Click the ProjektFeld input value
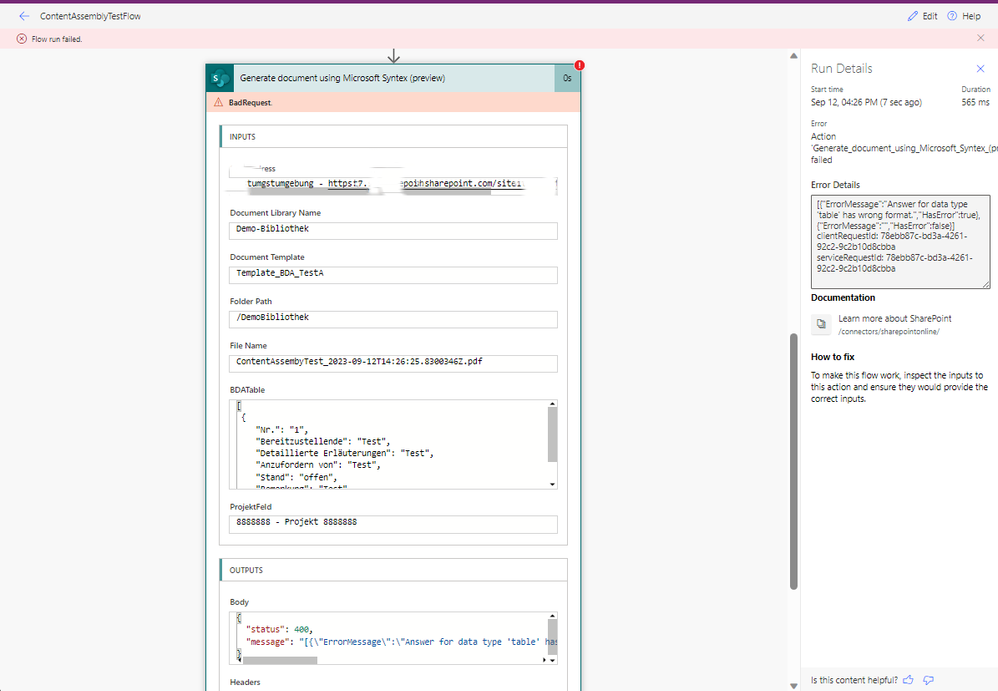Screen dimensions: 998x691 pos(393,524)
